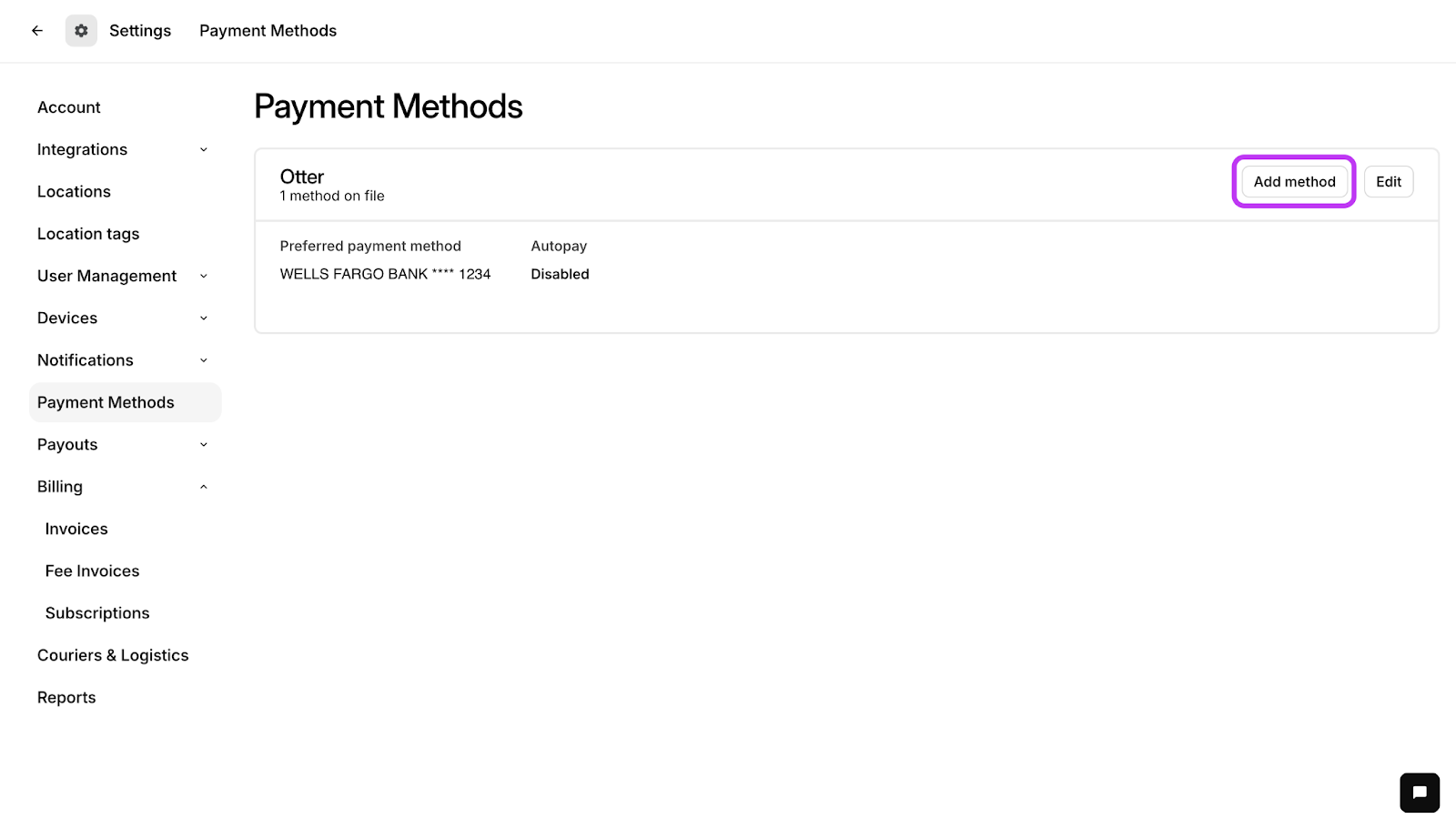Viewport: 1456px width, 829px height.
Task: Click the 'Autopay' column label
Action: pyautogui.click(x=559, y=247)
